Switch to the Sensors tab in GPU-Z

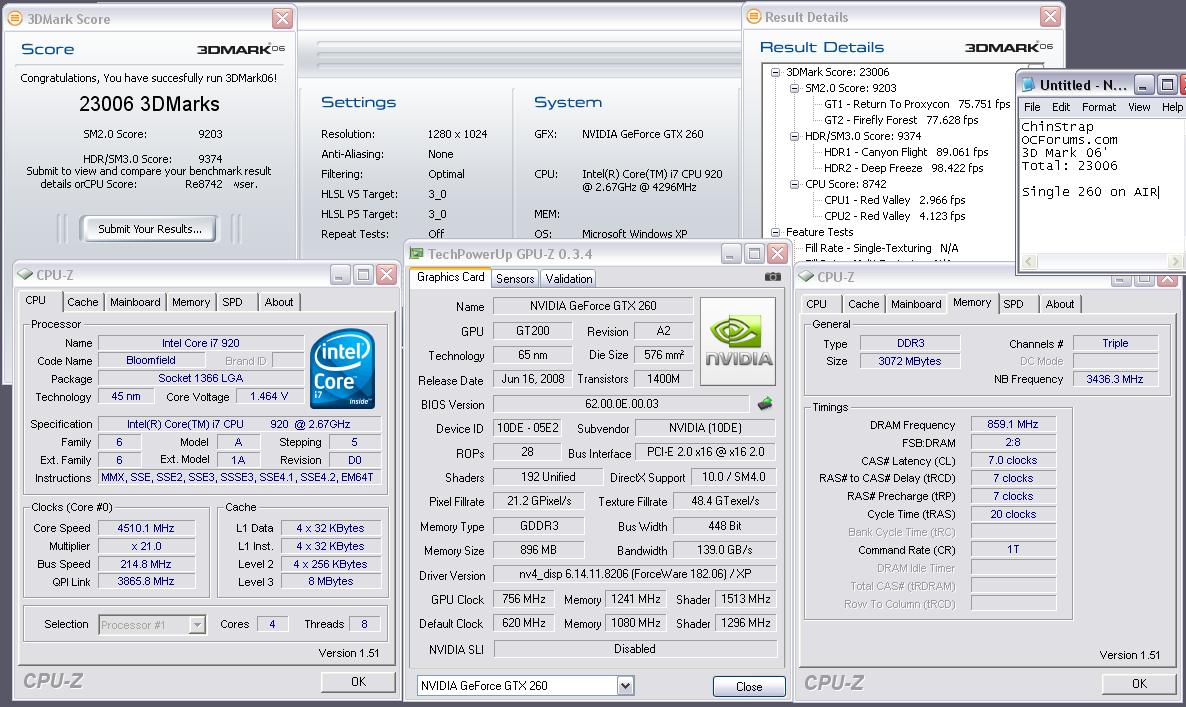[x=515, y=278]
